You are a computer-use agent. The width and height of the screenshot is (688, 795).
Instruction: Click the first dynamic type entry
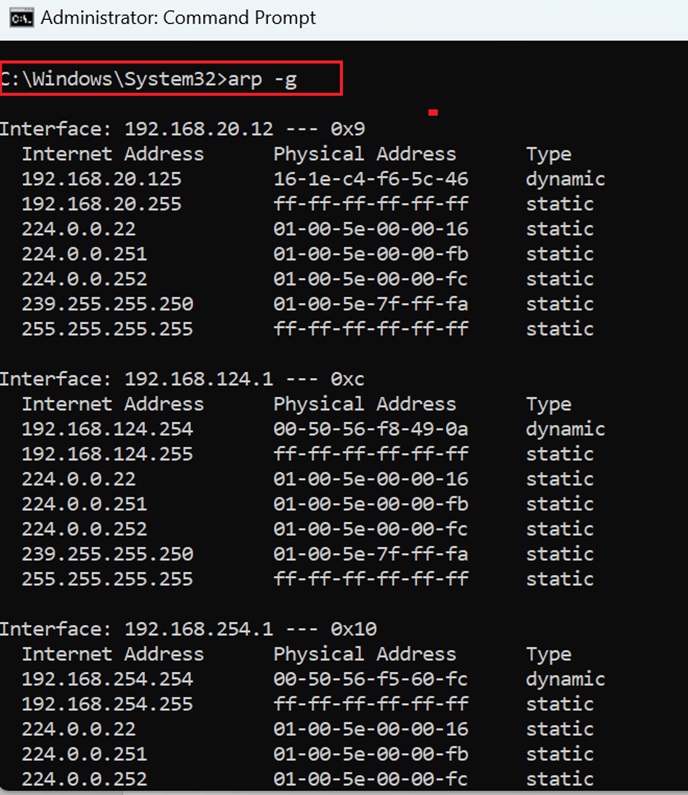pos(565,179)
